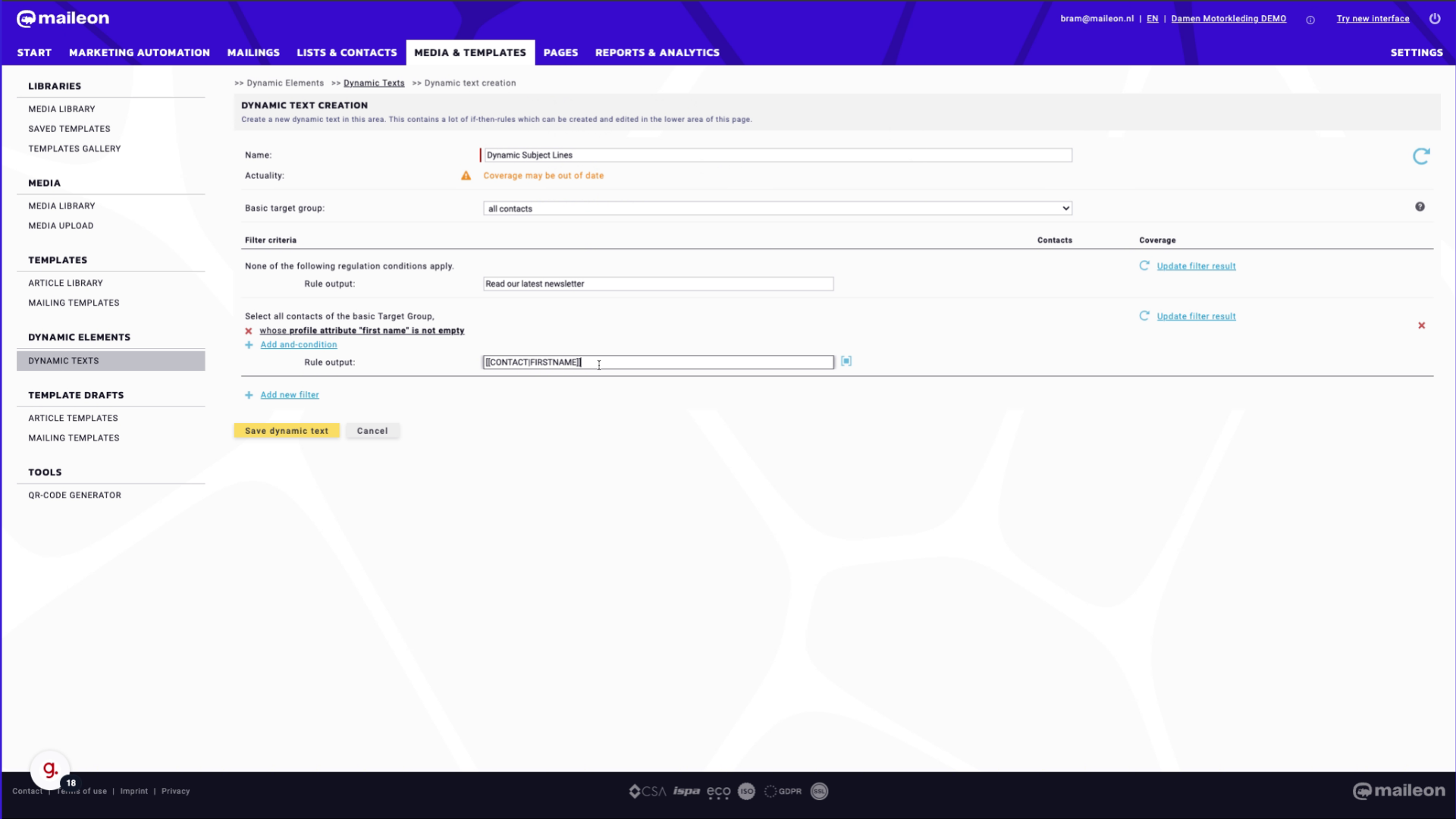Toggle the red X condition indicator

pos(249,330)
